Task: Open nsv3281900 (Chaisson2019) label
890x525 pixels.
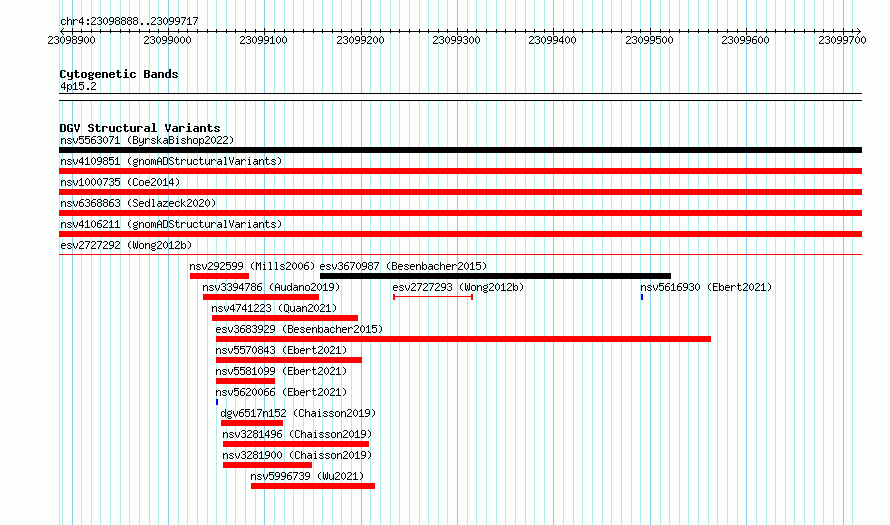Action: 297,455
